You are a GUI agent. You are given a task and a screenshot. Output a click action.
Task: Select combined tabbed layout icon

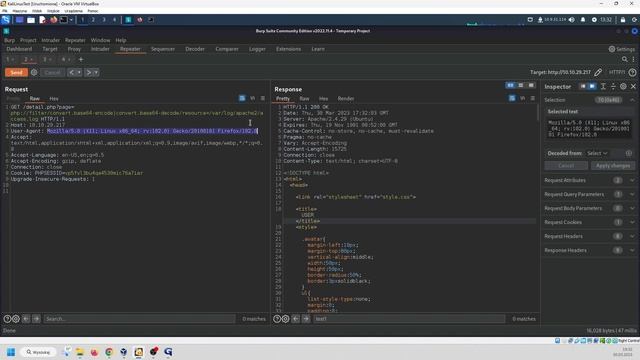[531, 85]
